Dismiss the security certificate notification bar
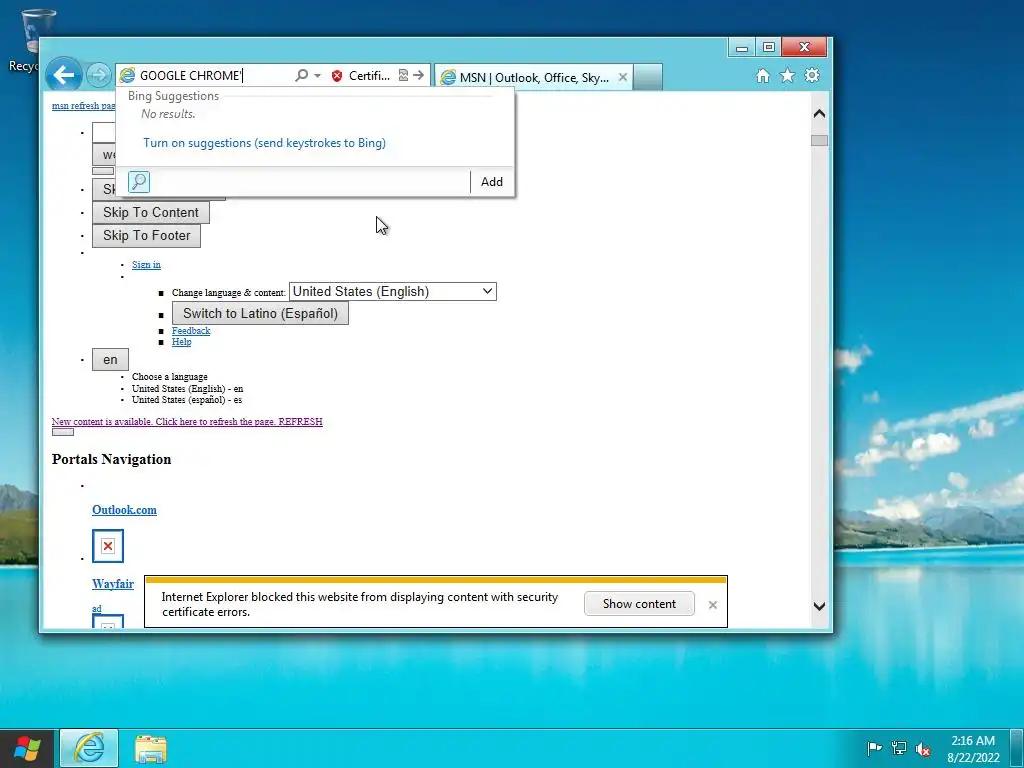The width and height of the screenshot is (1024, 768). (712, 605)
